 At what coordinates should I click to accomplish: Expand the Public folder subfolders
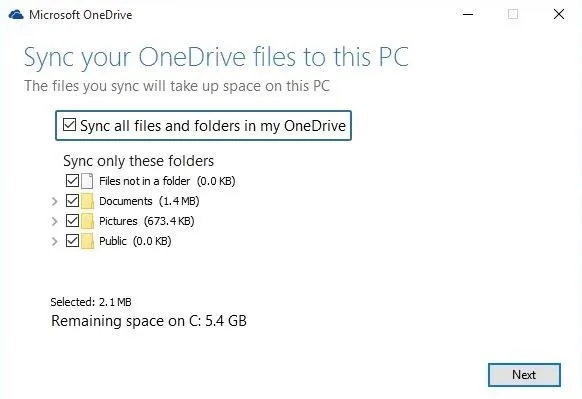[55, 242]
